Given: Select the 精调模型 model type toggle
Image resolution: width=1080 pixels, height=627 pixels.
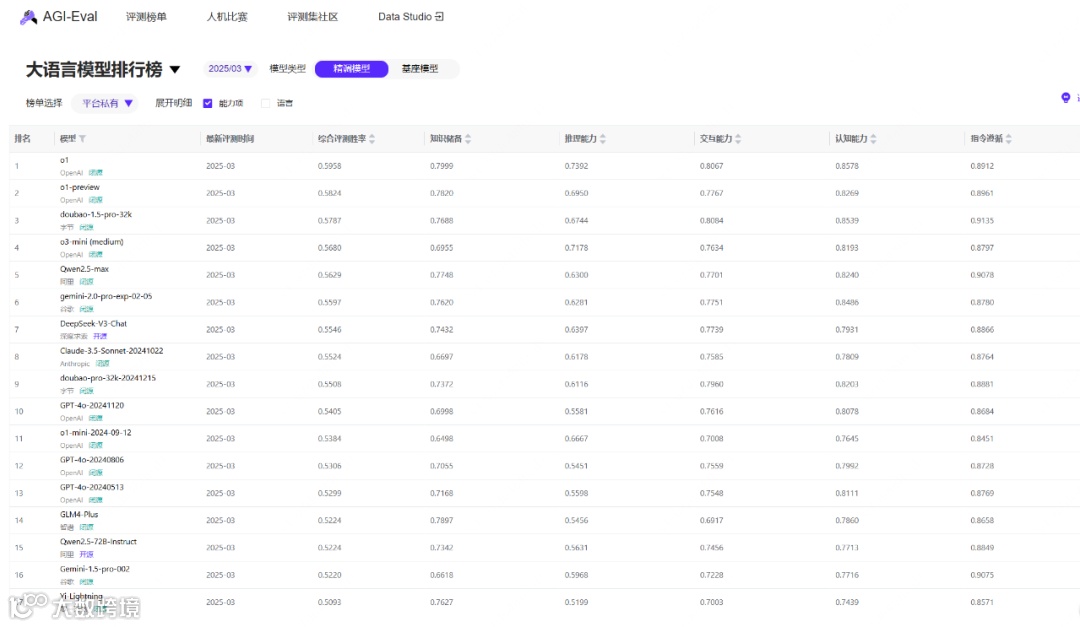Looking at the screenshot, I should pos(351,69).
